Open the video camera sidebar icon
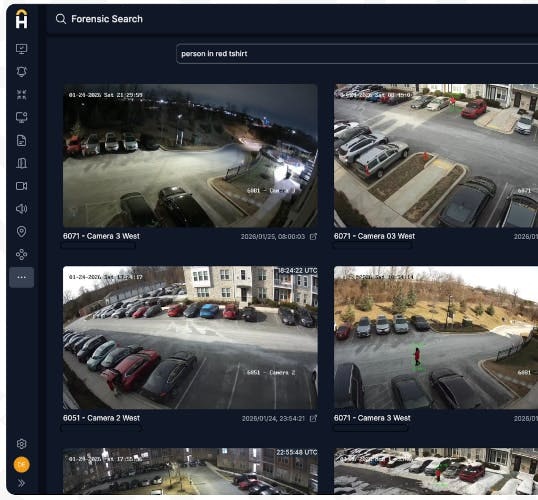538x500 pixels. (22, 186)
